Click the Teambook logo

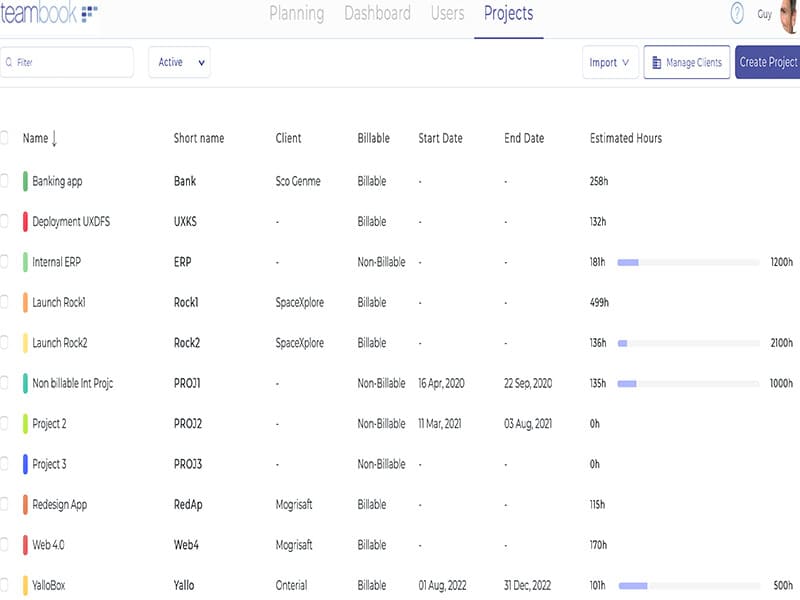point(45,13)
